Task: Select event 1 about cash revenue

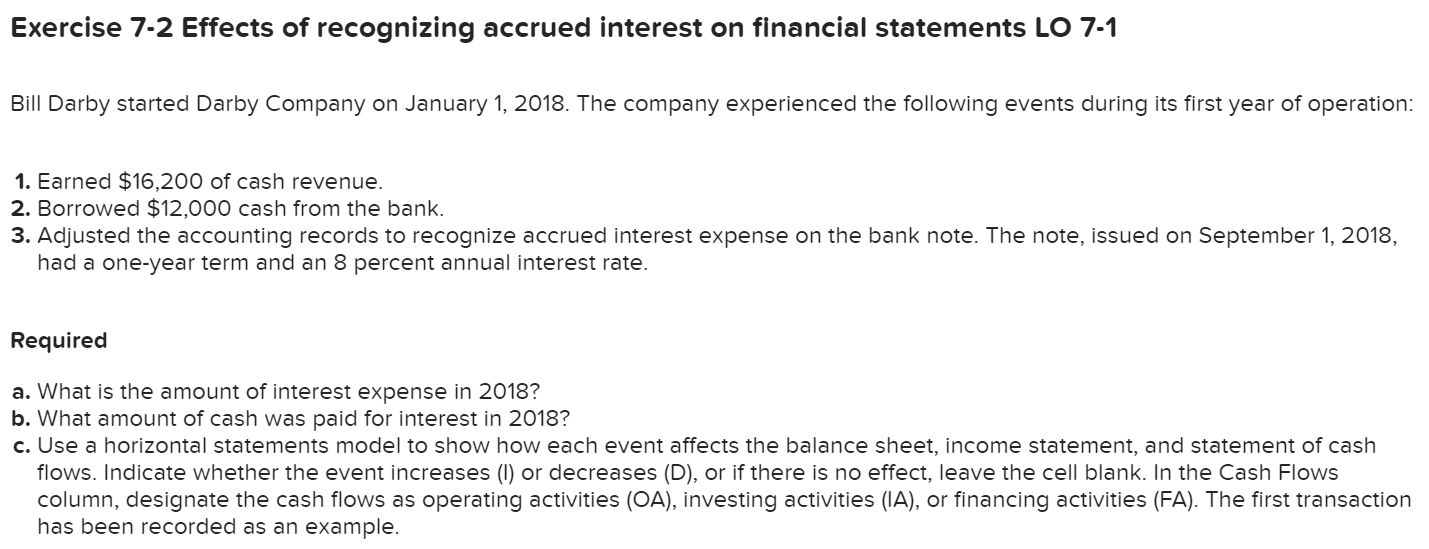Action: [200, 182]
